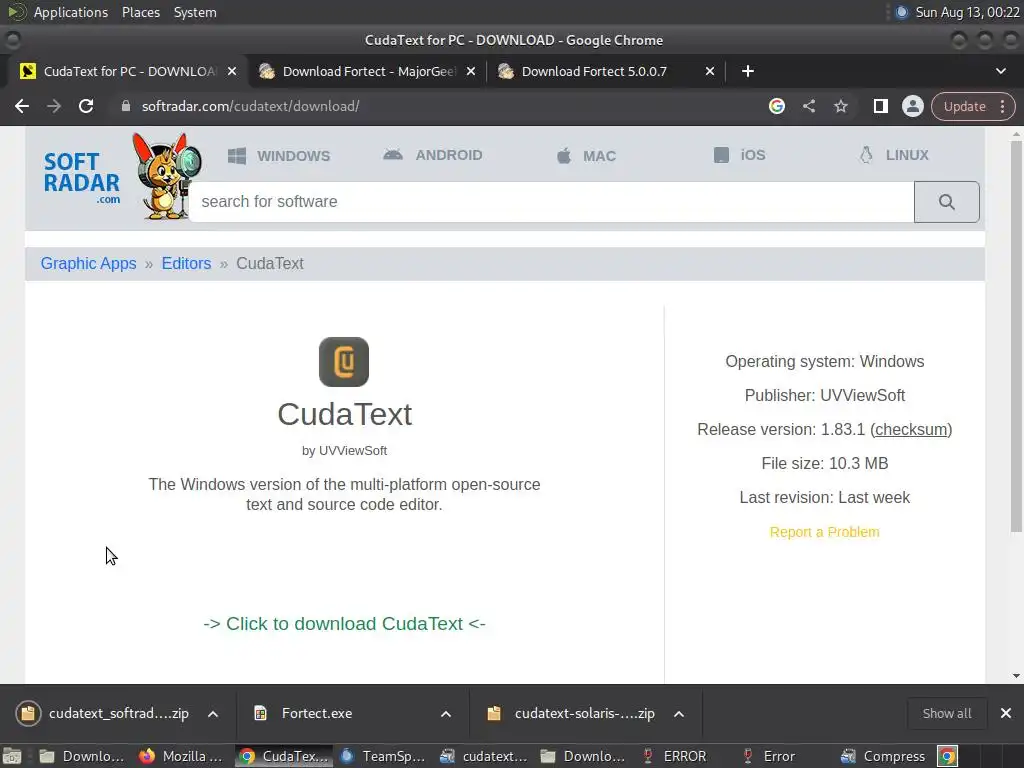
Task: Click the Chrome icon at taskbar end
Action: 947,756
